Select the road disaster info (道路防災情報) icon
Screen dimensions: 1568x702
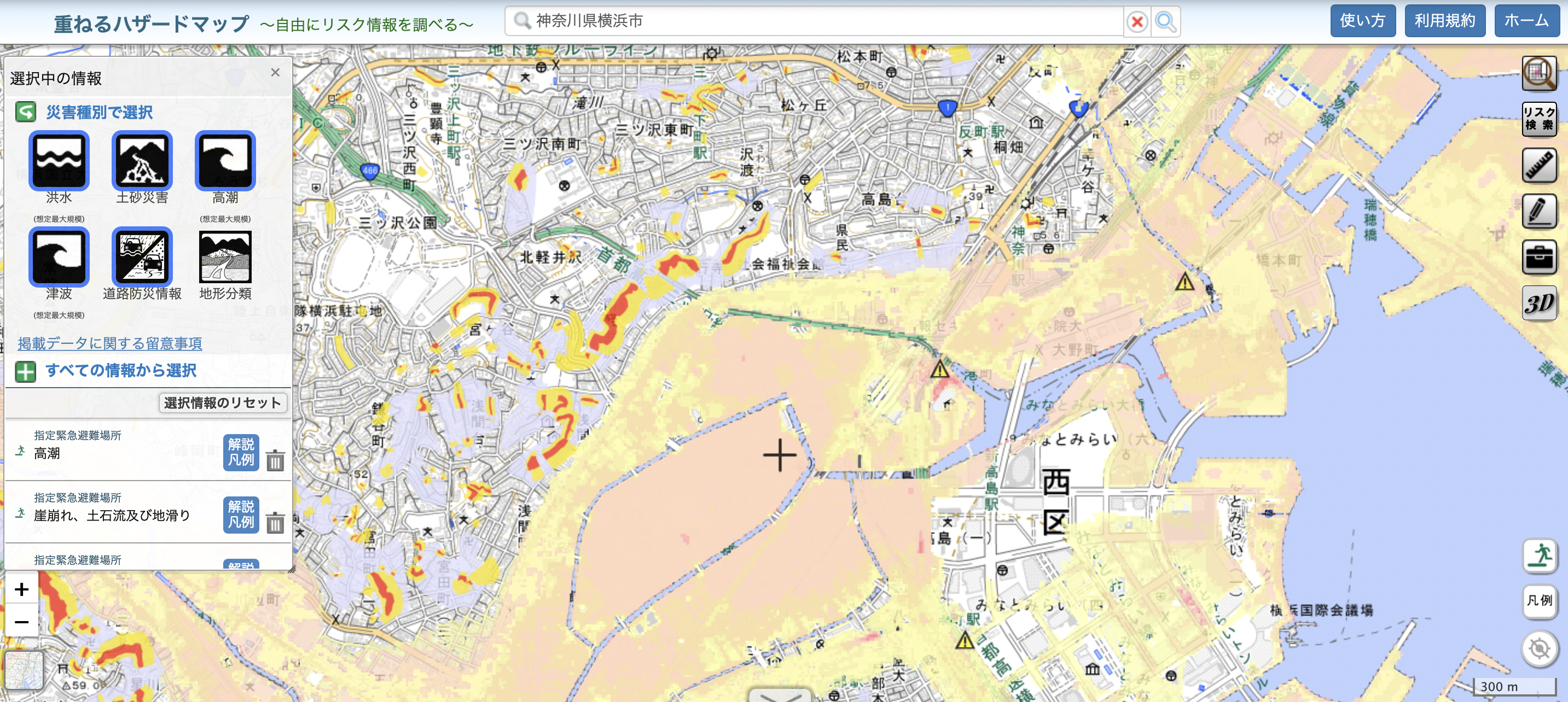pyautogui.click(x=142, y=257)
